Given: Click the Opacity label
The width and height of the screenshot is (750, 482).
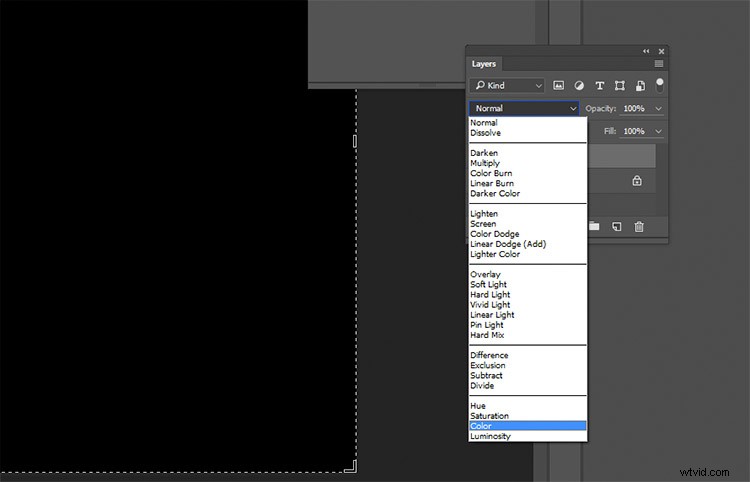Looking at the screenshot, I should (601, 109).
